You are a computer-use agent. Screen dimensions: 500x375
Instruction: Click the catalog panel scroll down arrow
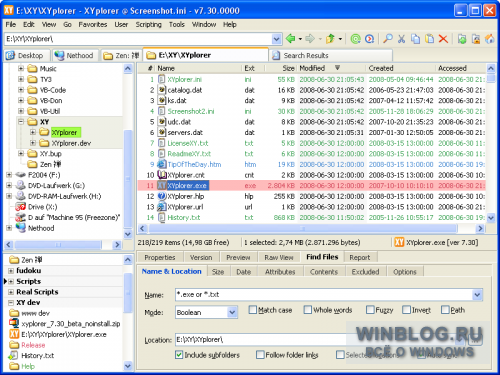click(128, 366)
